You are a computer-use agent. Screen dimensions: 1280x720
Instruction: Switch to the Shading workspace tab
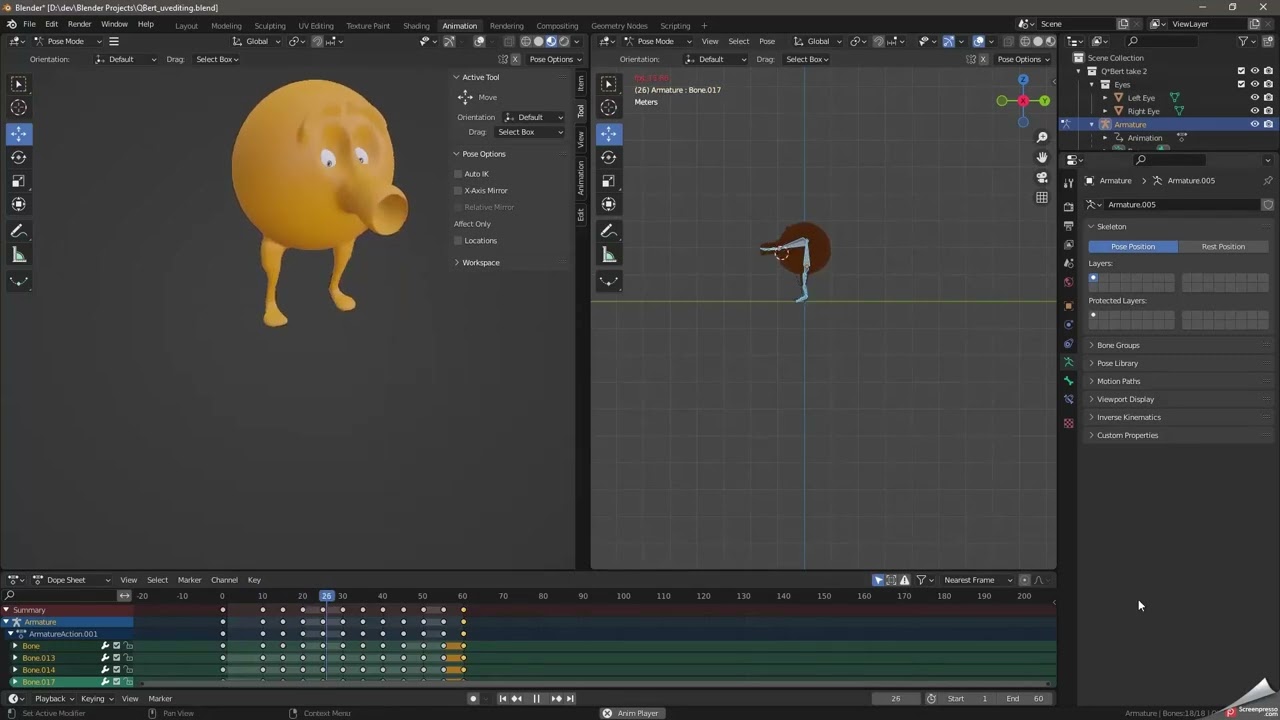pyautogui.click(x=416, y=25)
